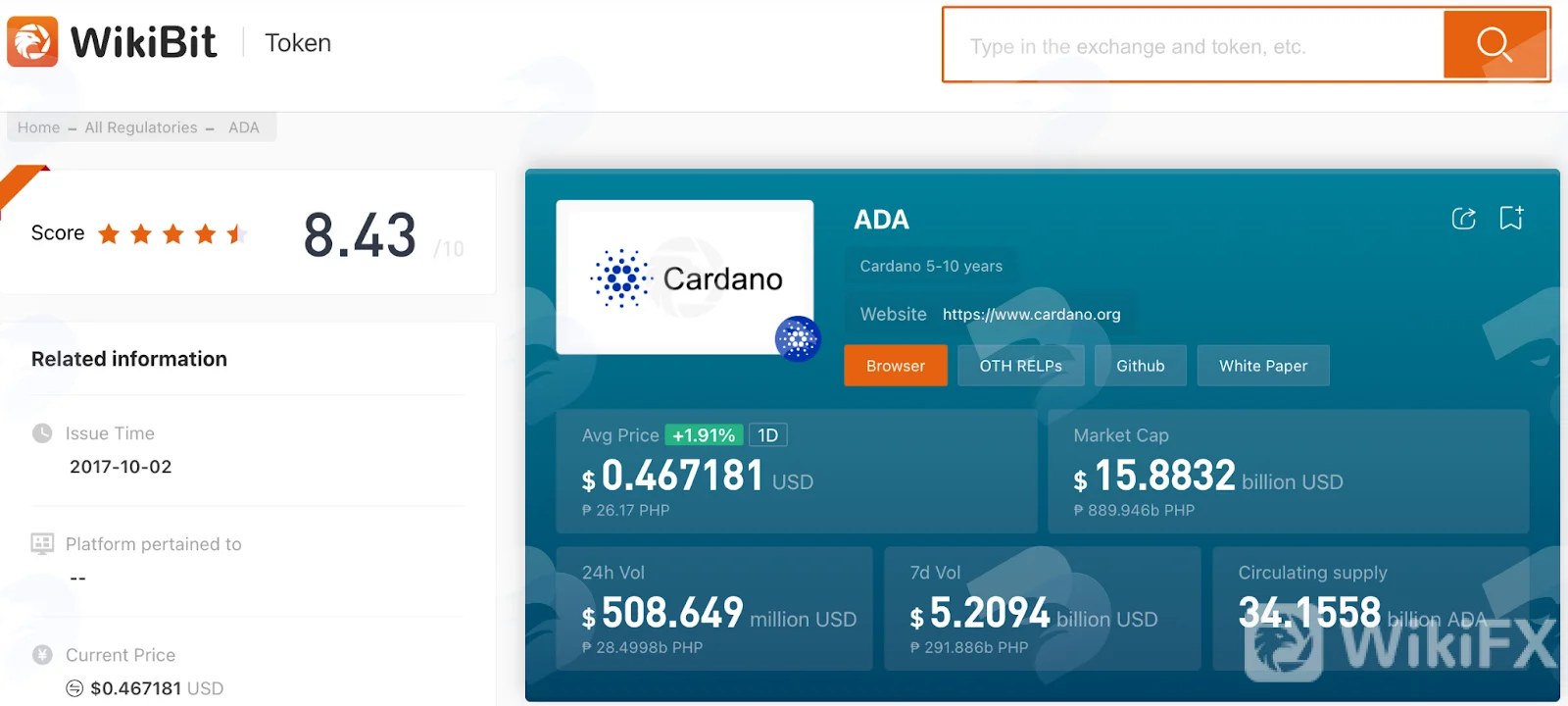This screenshot has width=1568, height=706.
Task: Click the Issue Time label
Action: 110,433
